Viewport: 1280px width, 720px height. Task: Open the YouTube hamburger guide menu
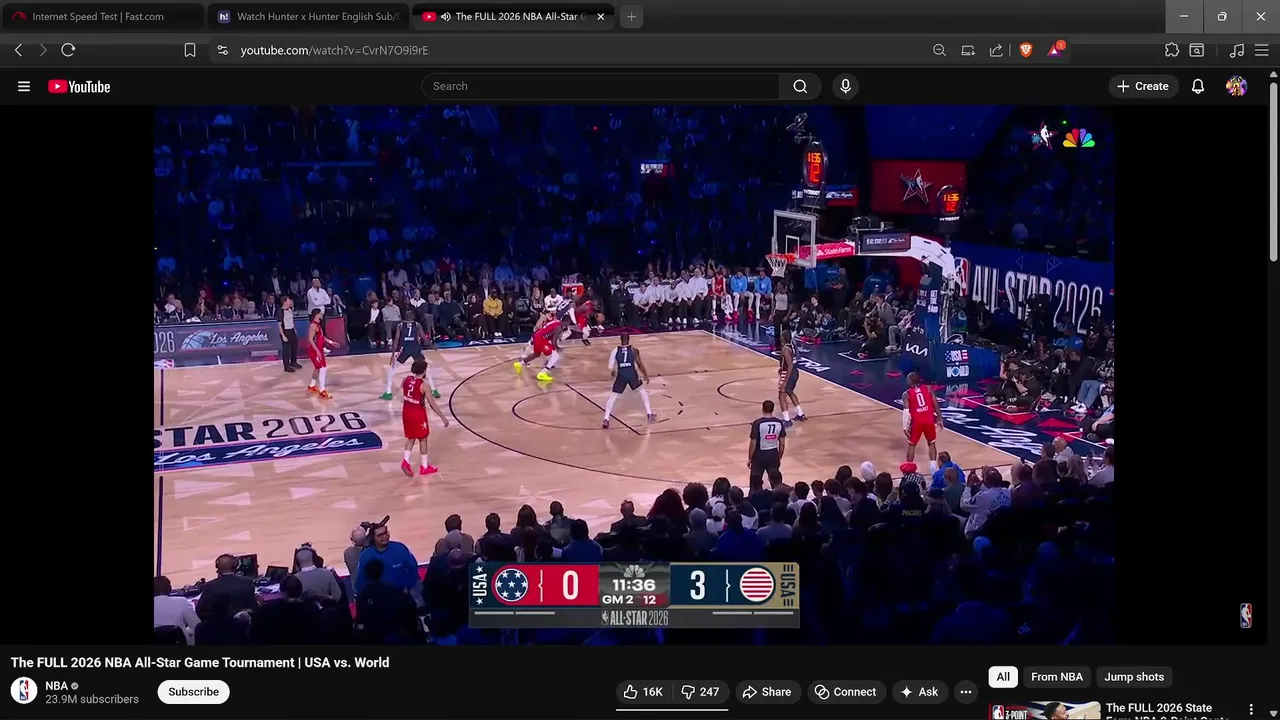tap(24, 86)
